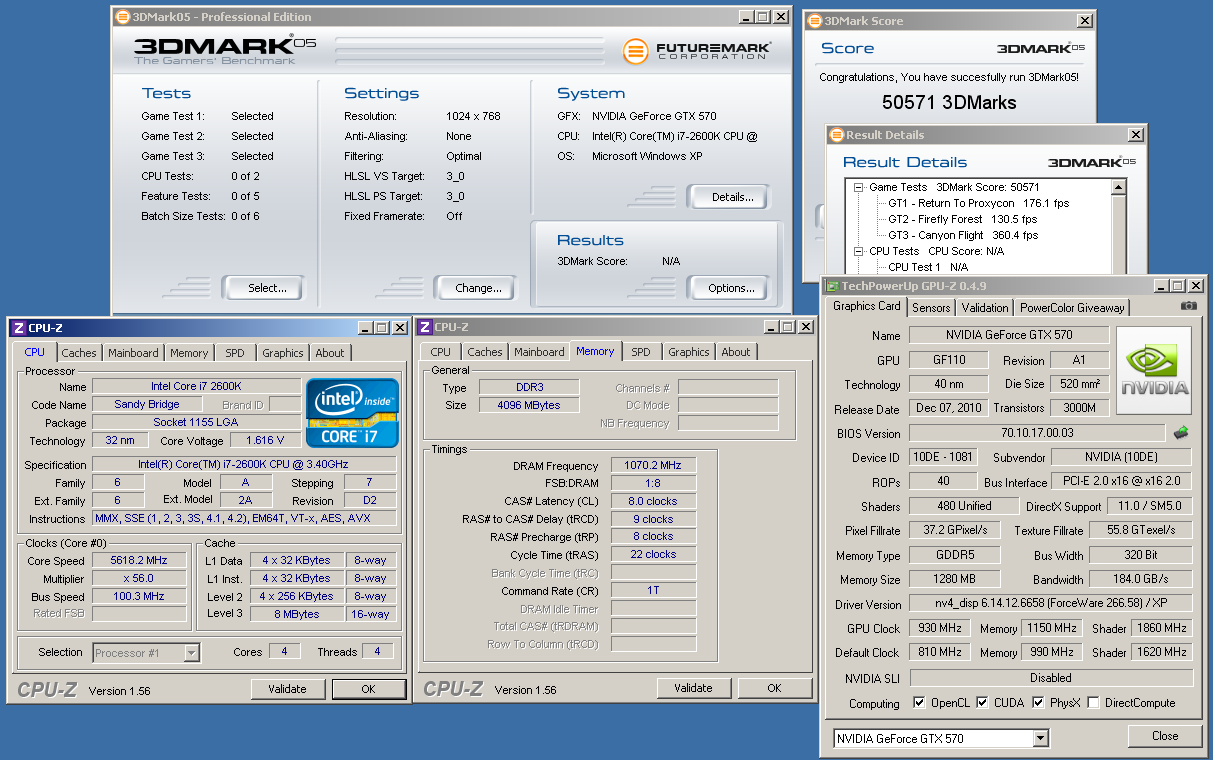The height and width of the screenshot is (760, 1213).
Task: Click the GPU-Z screenshot camera icon
Action: coord(1188,306)
